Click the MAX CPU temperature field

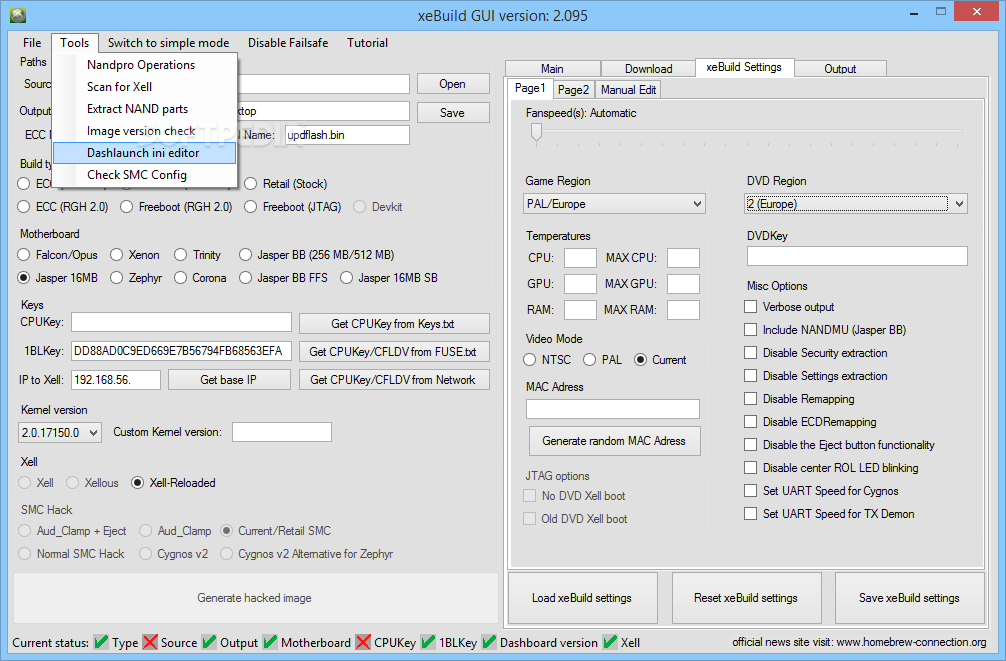683,258
